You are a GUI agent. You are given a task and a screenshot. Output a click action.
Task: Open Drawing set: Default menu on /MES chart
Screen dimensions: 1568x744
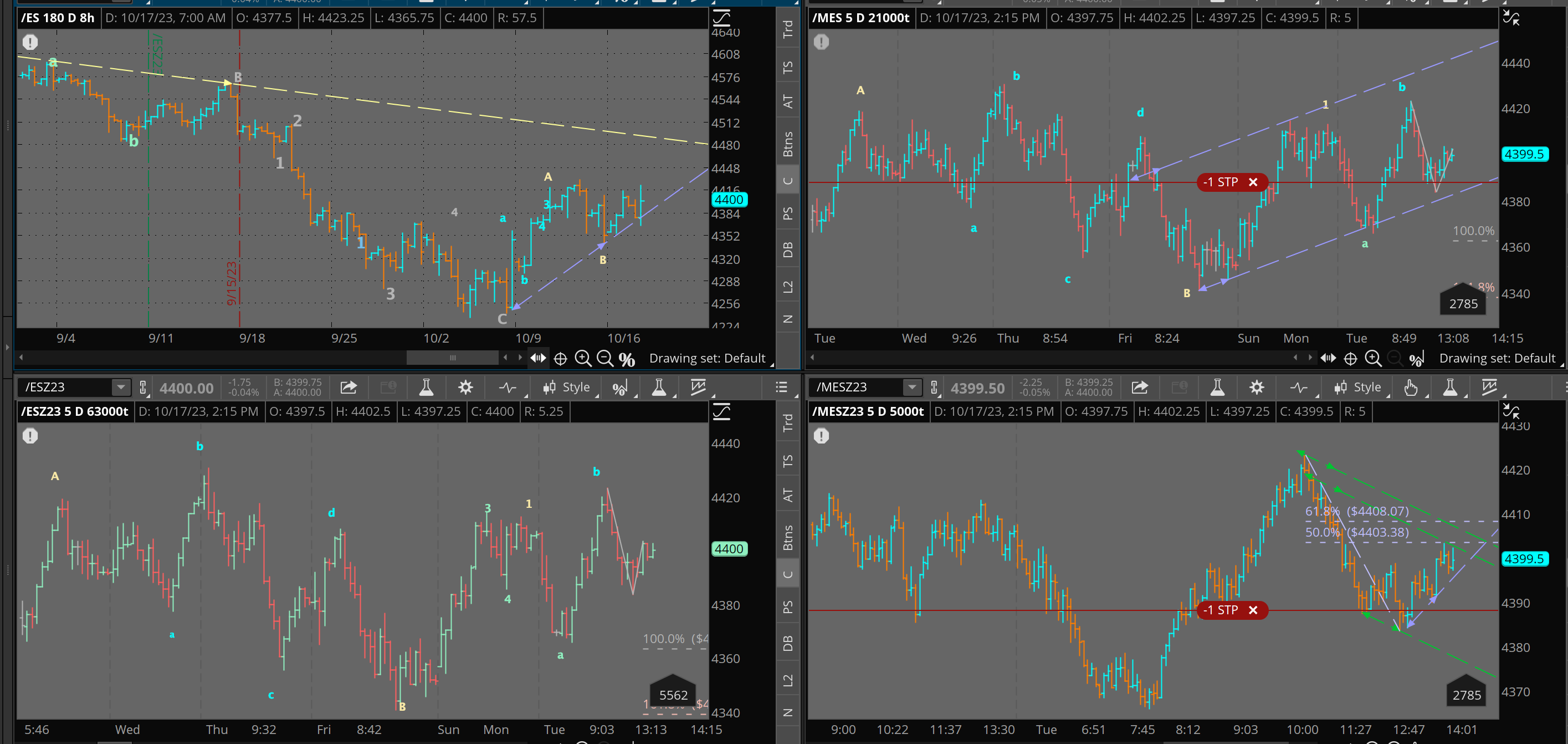(1497, 358)
